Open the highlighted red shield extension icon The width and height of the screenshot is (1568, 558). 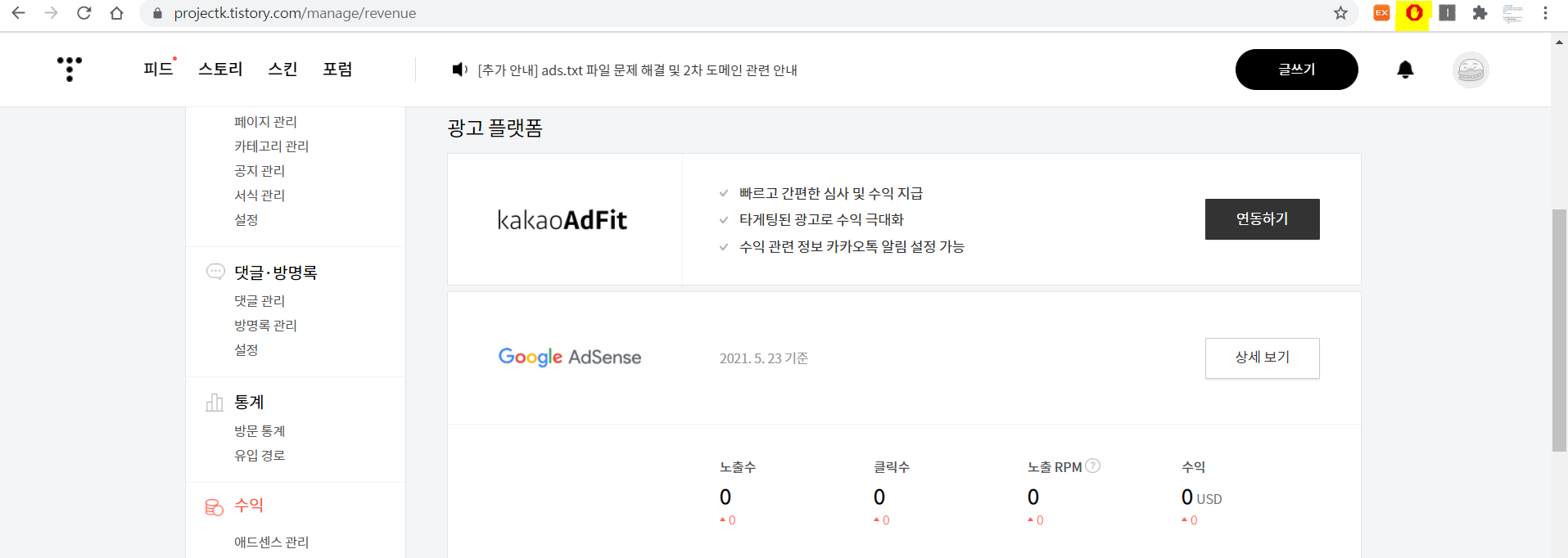[x=1413, y=13]
